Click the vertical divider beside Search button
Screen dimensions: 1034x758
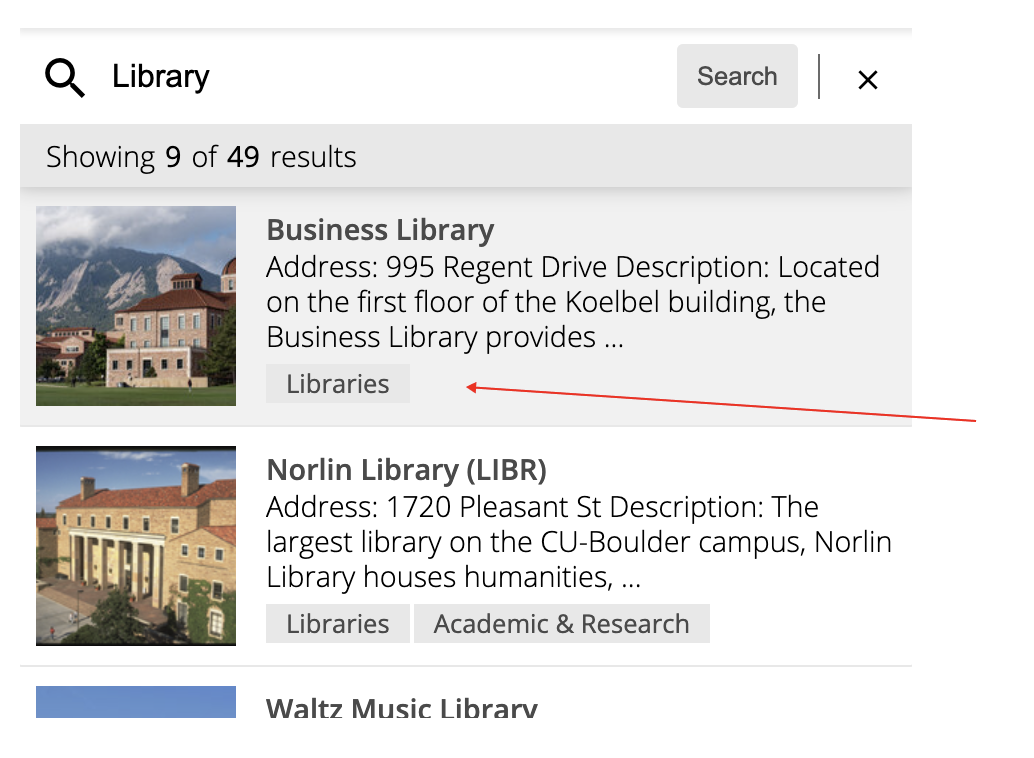819,77
